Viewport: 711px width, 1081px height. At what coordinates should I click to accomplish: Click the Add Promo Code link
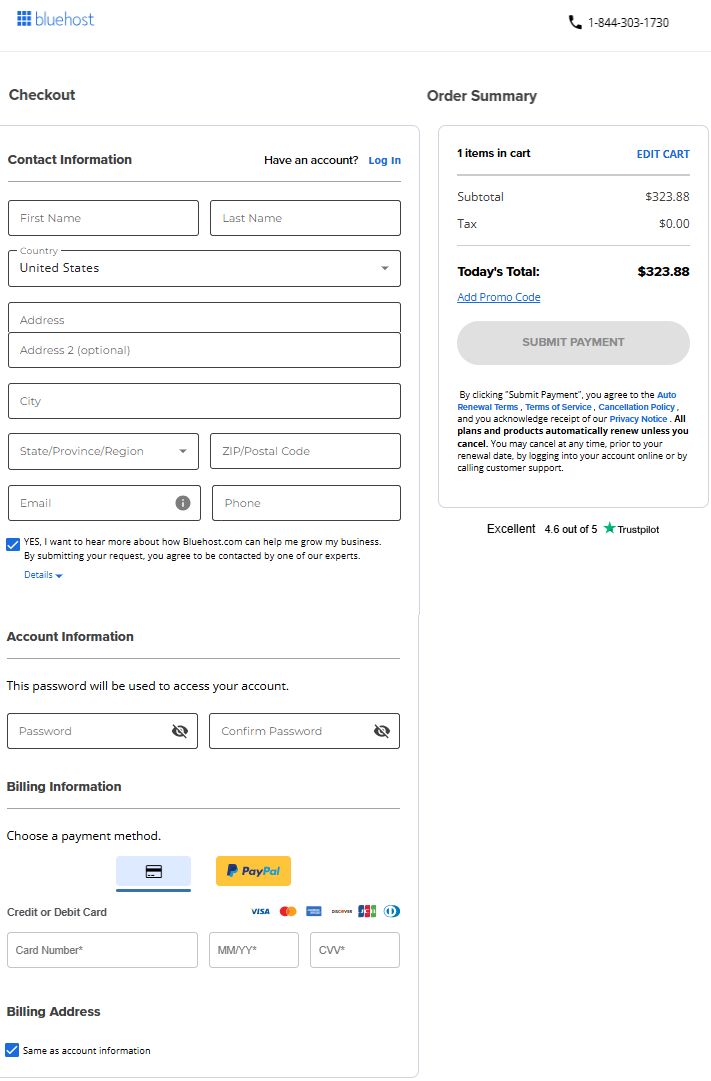coord(498,297)
